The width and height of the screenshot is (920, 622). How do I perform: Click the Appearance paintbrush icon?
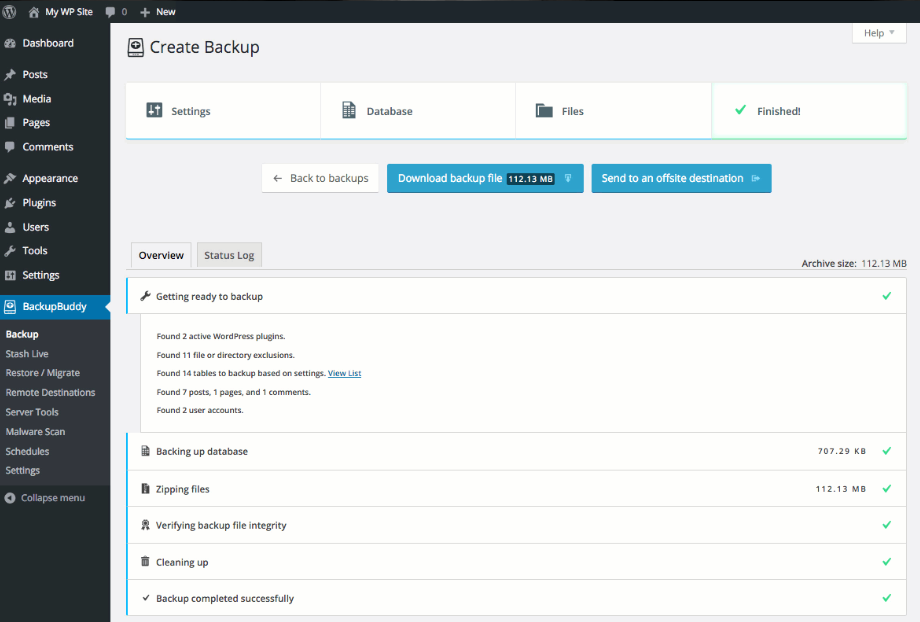pyautogui.click(x=10, y=178)
